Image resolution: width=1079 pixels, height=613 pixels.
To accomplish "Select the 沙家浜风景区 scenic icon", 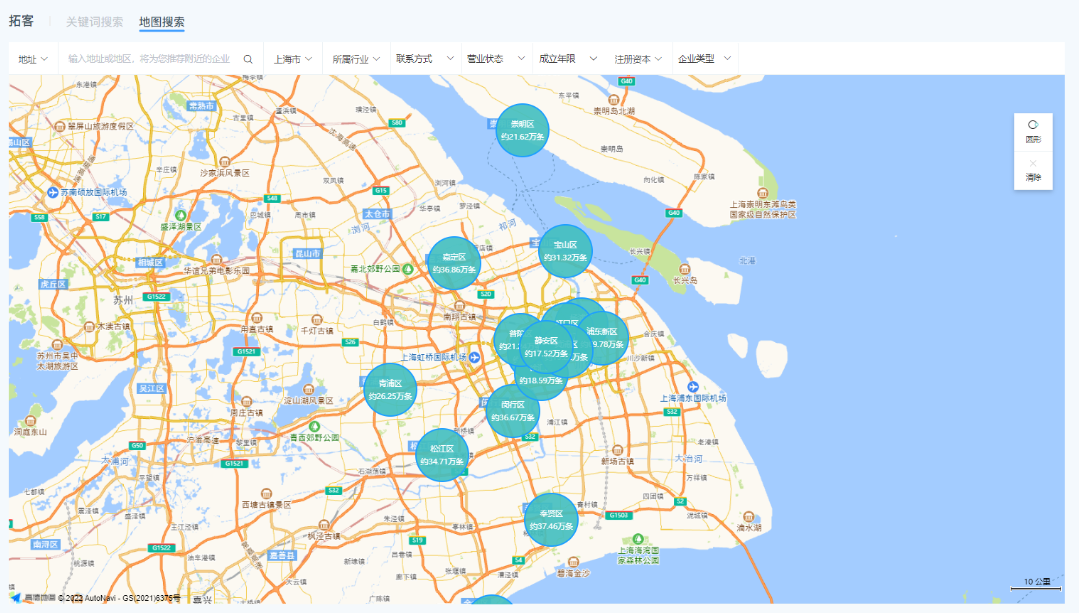I will click(224, 162).
